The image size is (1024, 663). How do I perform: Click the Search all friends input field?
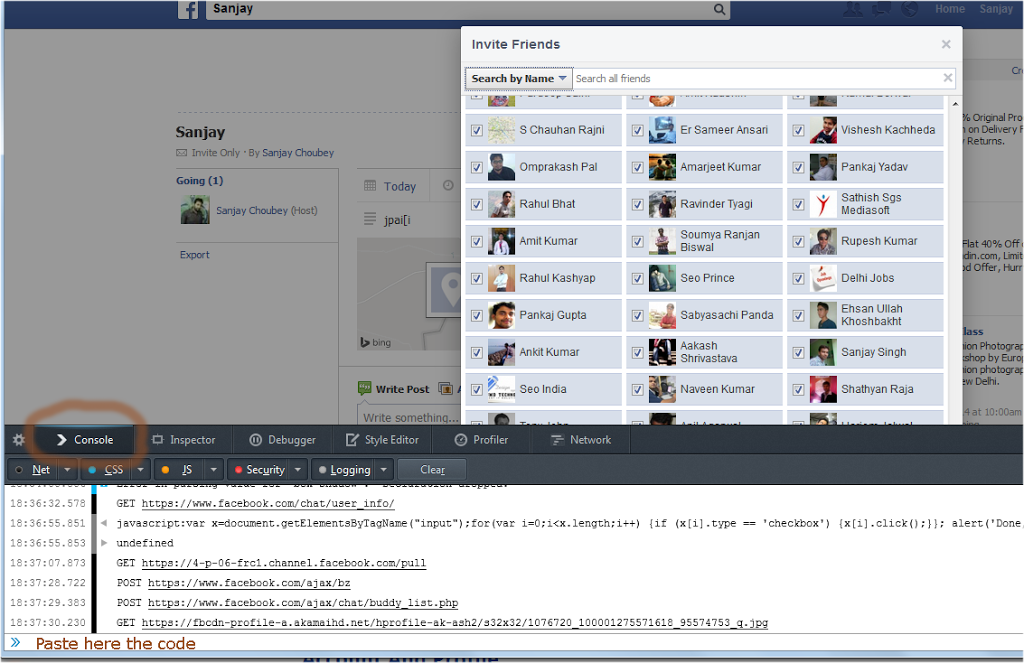755,78
